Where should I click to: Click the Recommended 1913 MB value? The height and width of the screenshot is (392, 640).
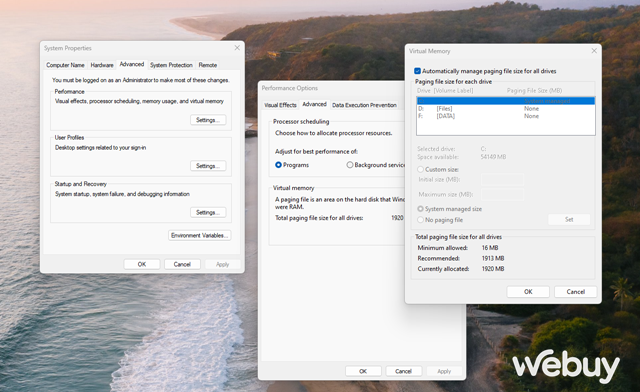[493, 258]
